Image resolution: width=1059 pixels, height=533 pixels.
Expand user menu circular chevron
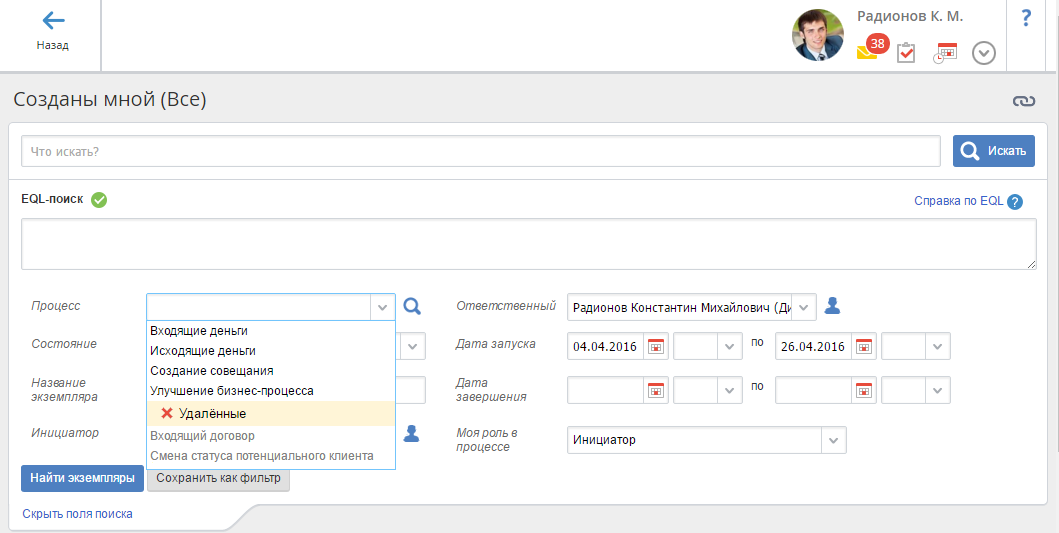[984, 53]
